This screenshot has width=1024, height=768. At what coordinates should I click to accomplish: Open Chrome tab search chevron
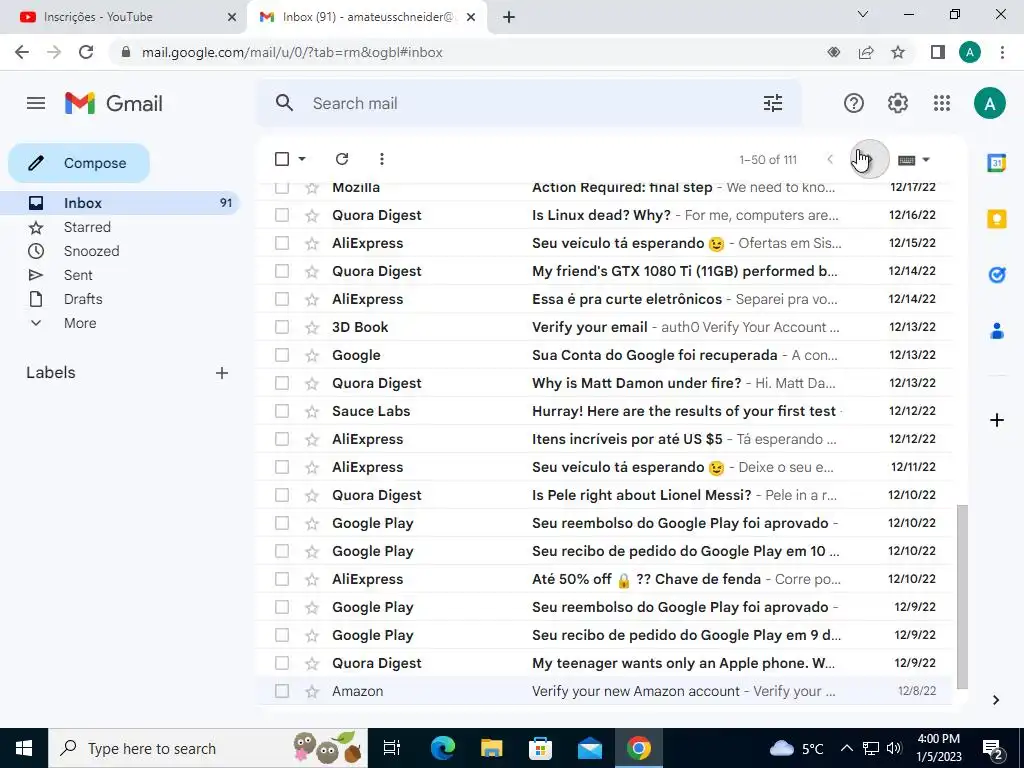point(863,14)
